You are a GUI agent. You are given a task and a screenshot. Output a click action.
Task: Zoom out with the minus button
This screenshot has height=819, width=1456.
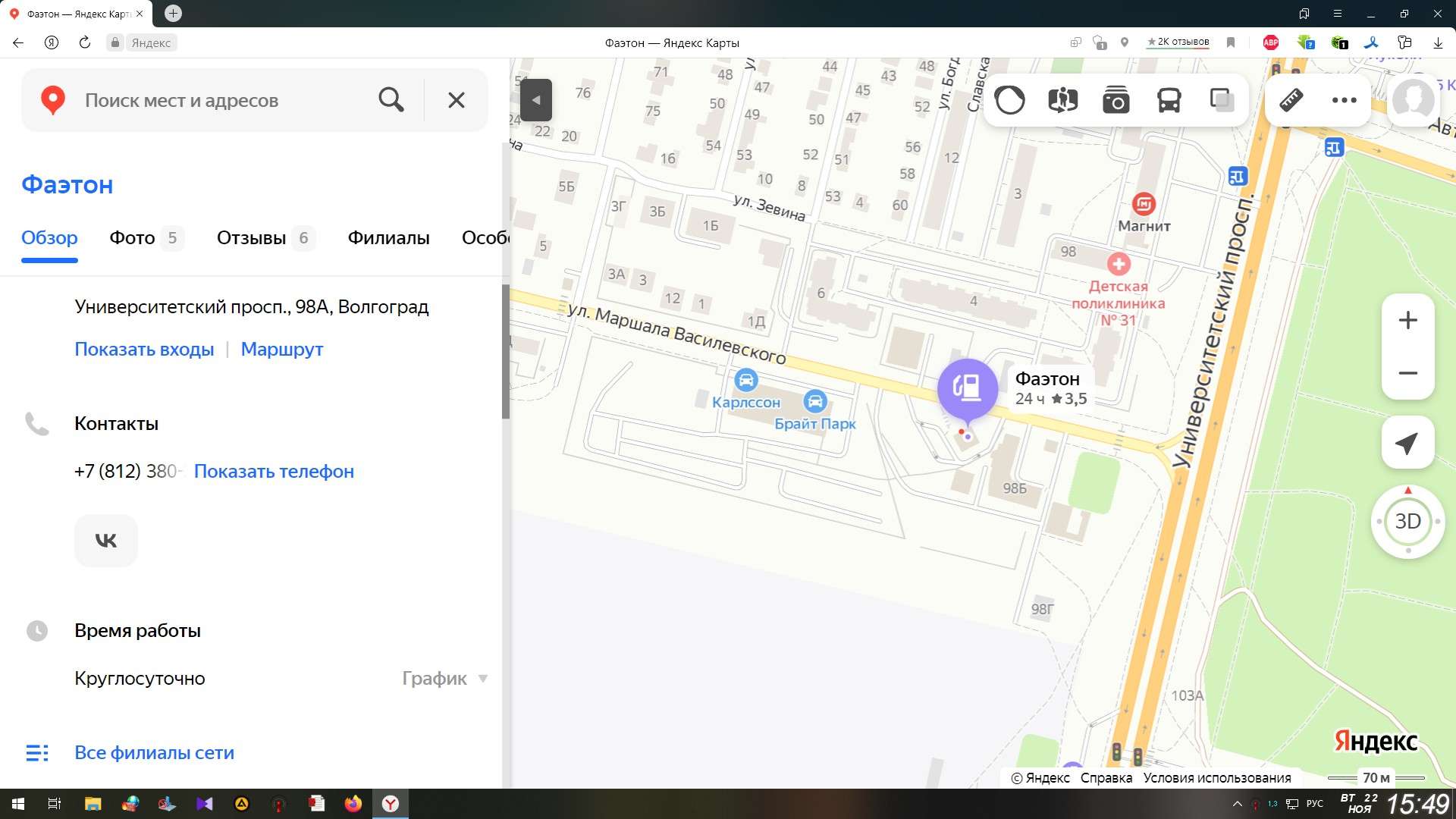[x=1407, y=373]
